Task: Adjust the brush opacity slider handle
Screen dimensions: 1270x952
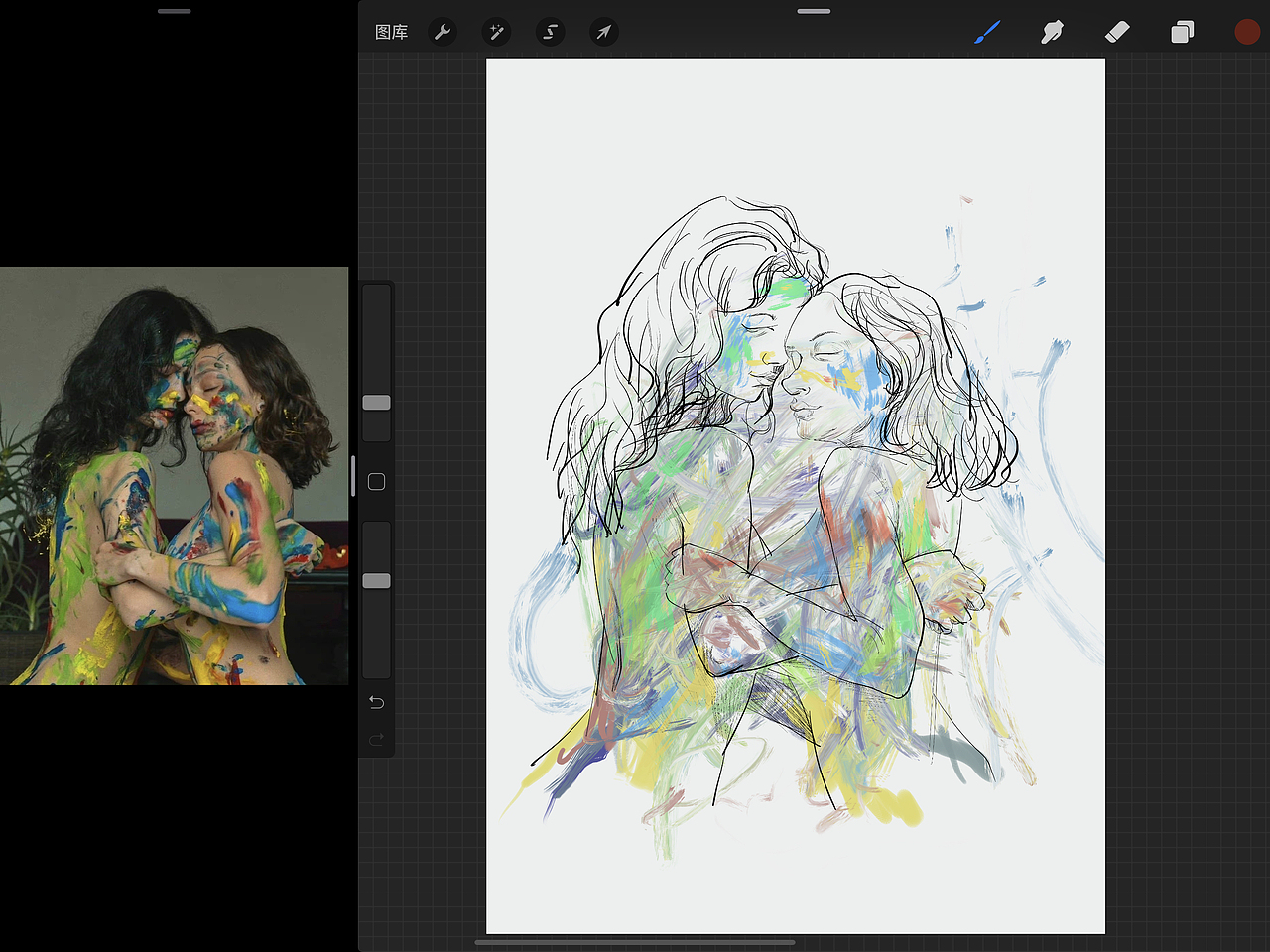Action: click(x=376, y=581)
